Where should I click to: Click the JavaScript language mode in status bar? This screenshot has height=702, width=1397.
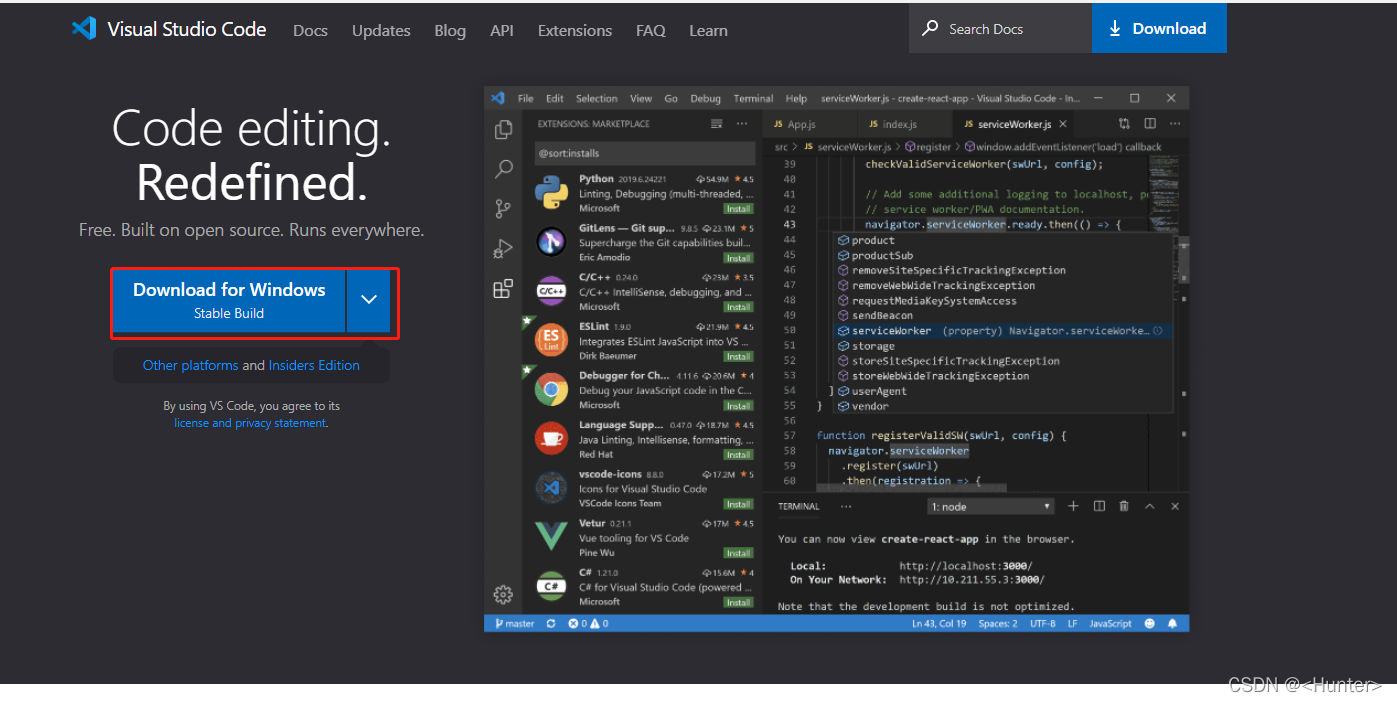tap(1110, 623)
